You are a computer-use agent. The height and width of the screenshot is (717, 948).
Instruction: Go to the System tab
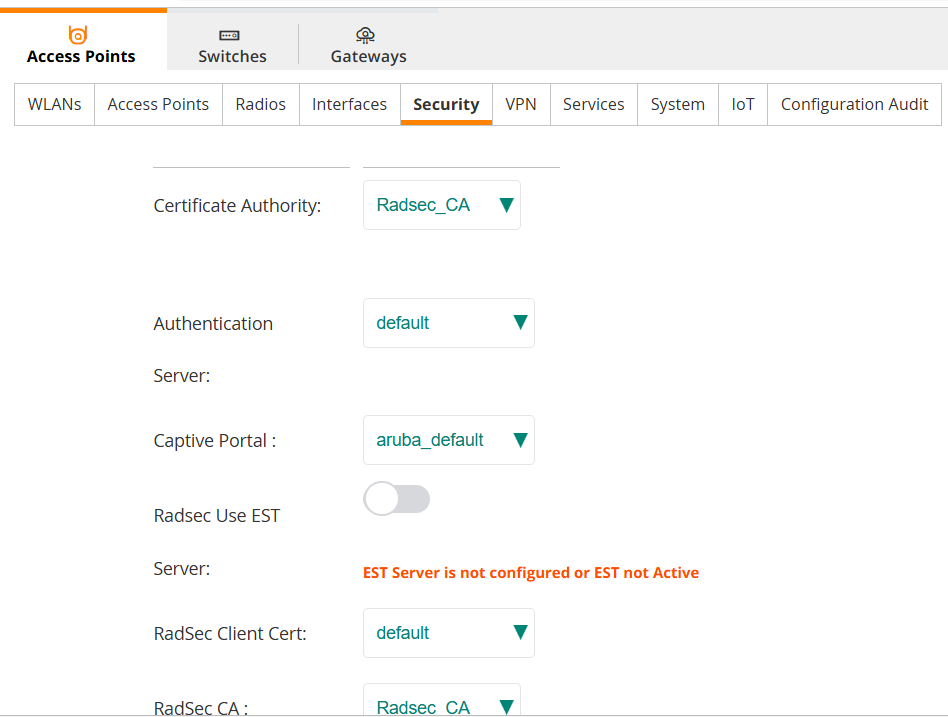(x=678, y=105)
